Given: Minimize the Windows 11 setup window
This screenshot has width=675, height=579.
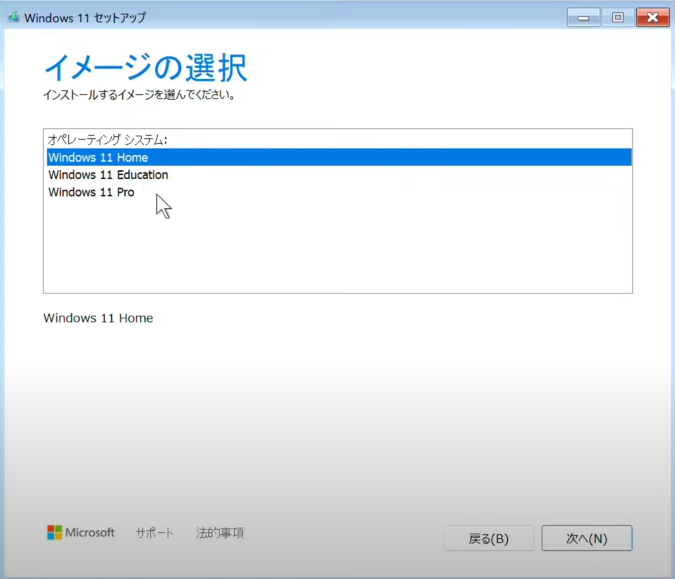Looking at the screenshot, I should pos(583,18).
